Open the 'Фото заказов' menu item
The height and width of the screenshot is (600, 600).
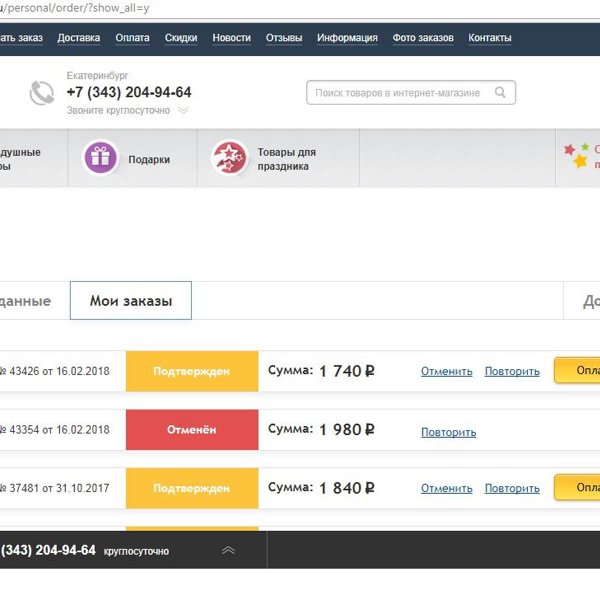pyautogui.click(x=423, y=38)
